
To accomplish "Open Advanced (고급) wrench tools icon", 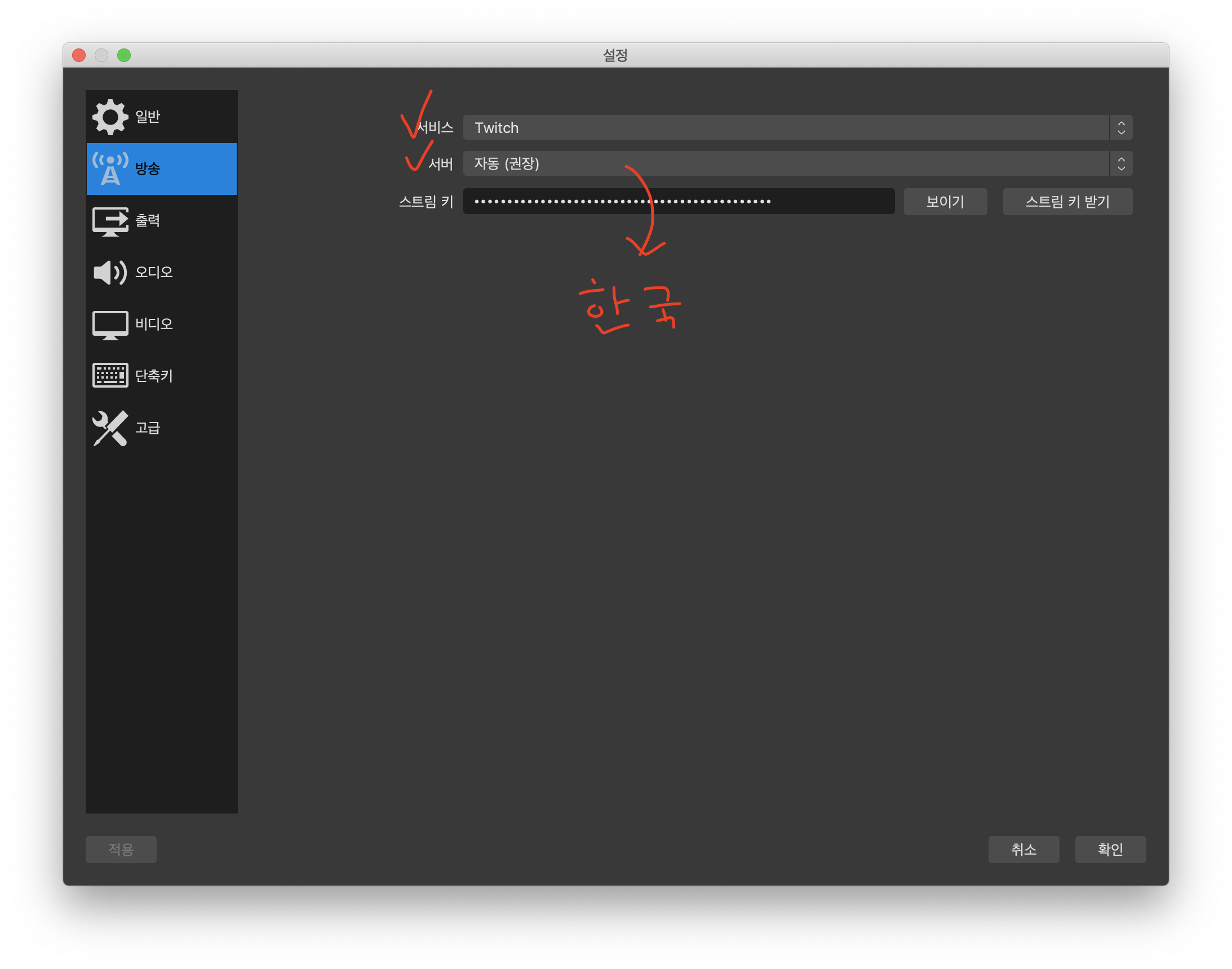I will [x=110, y=428].
